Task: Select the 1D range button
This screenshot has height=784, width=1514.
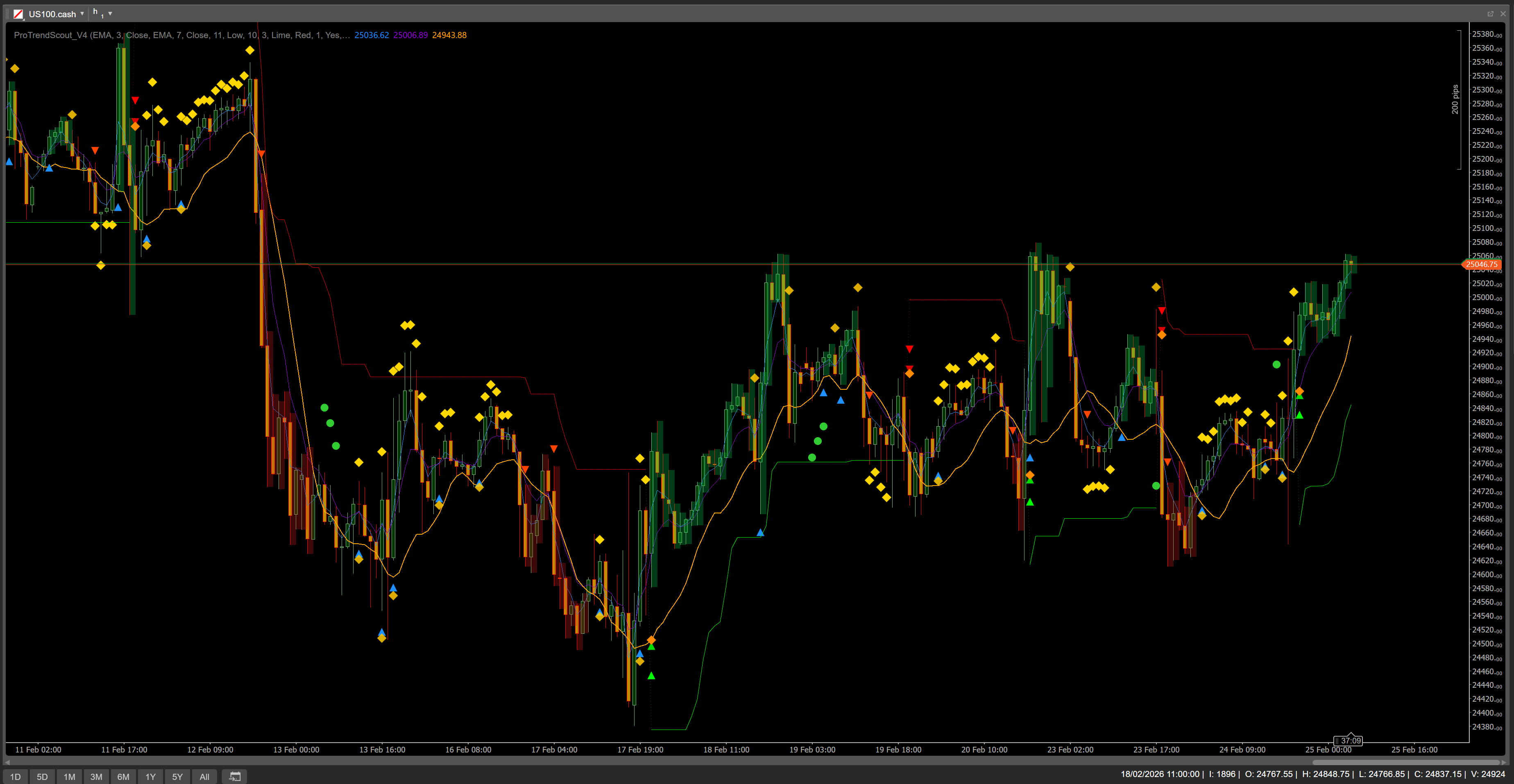Action: 15,776
